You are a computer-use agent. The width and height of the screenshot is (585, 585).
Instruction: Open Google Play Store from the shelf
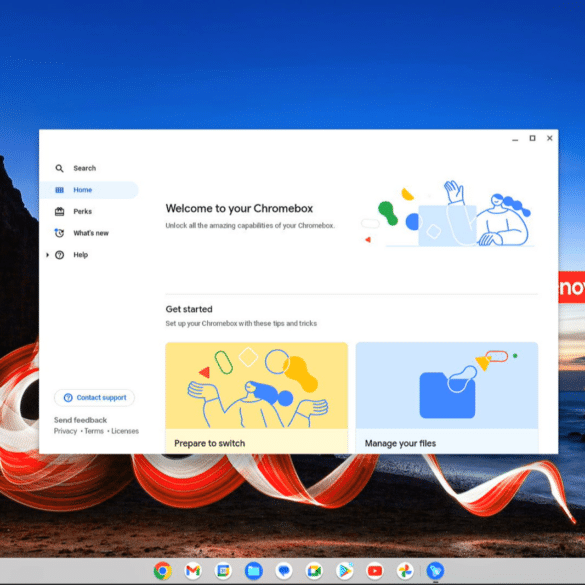pyautogui.click(x=344, y=571)
